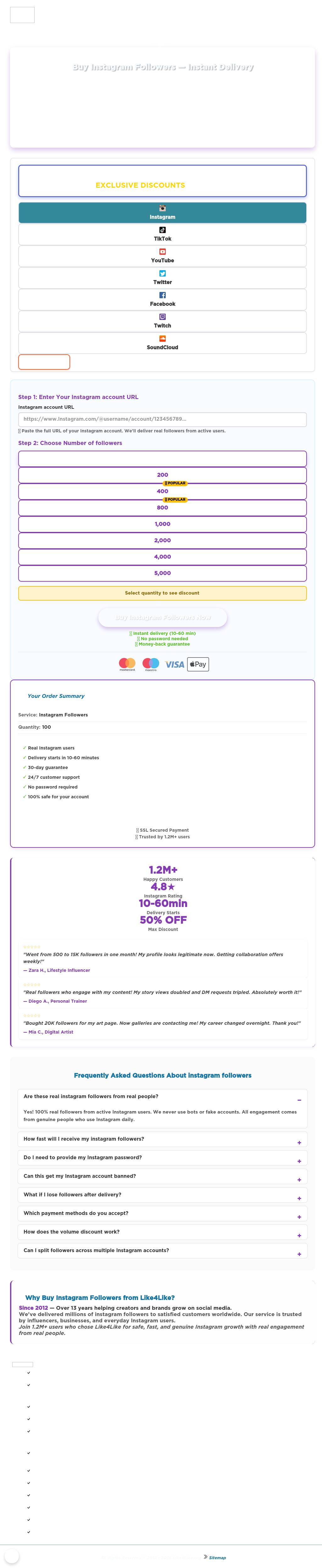Select the Twitter platform icon
This screenshot has width=322, height=1568.
click(162, 273)
